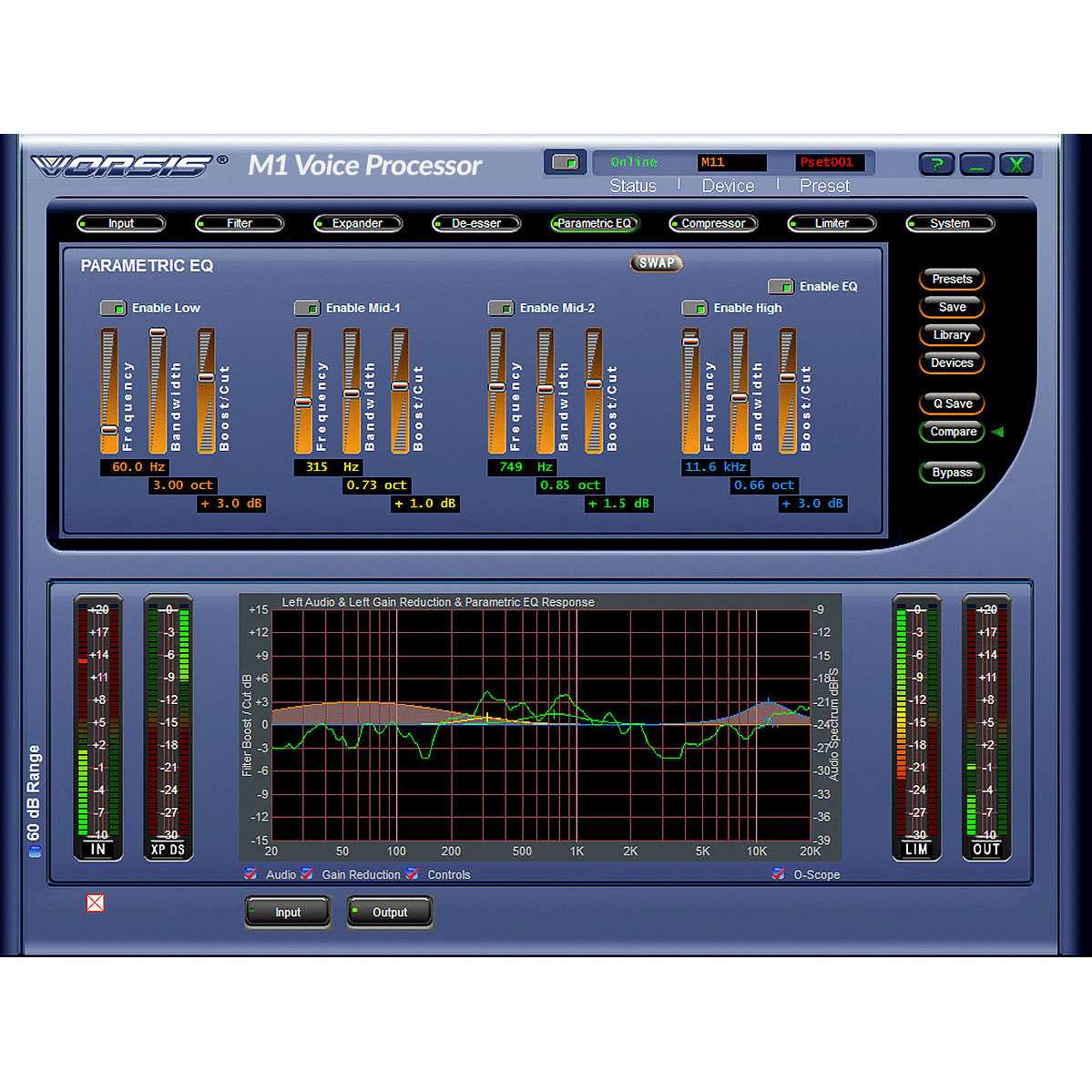1092x1092 pixels.
Task: Click the Mid-2 Boost/Cut slider
Action: [593, 391]
